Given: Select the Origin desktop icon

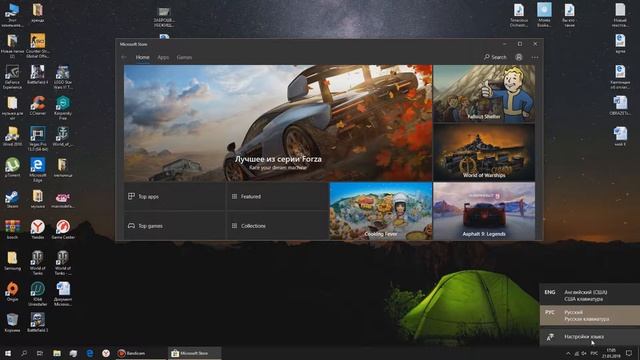Looking at the screenshot, I should [x=12, y=292].
